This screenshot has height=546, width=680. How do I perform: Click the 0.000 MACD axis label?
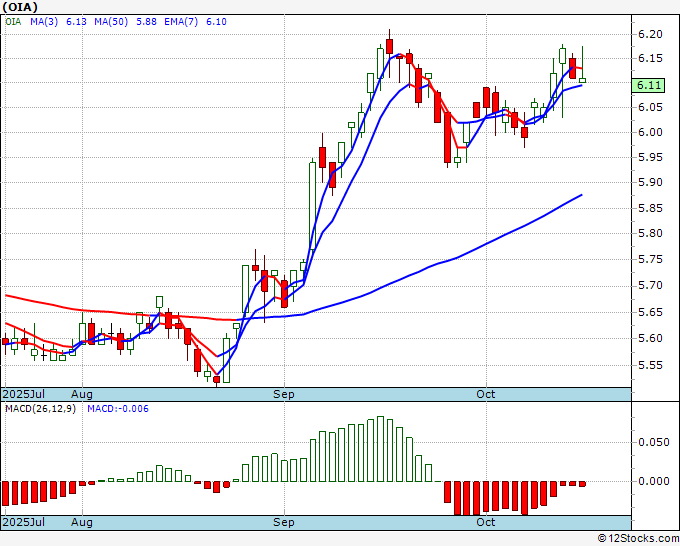[x=654, y=481]
